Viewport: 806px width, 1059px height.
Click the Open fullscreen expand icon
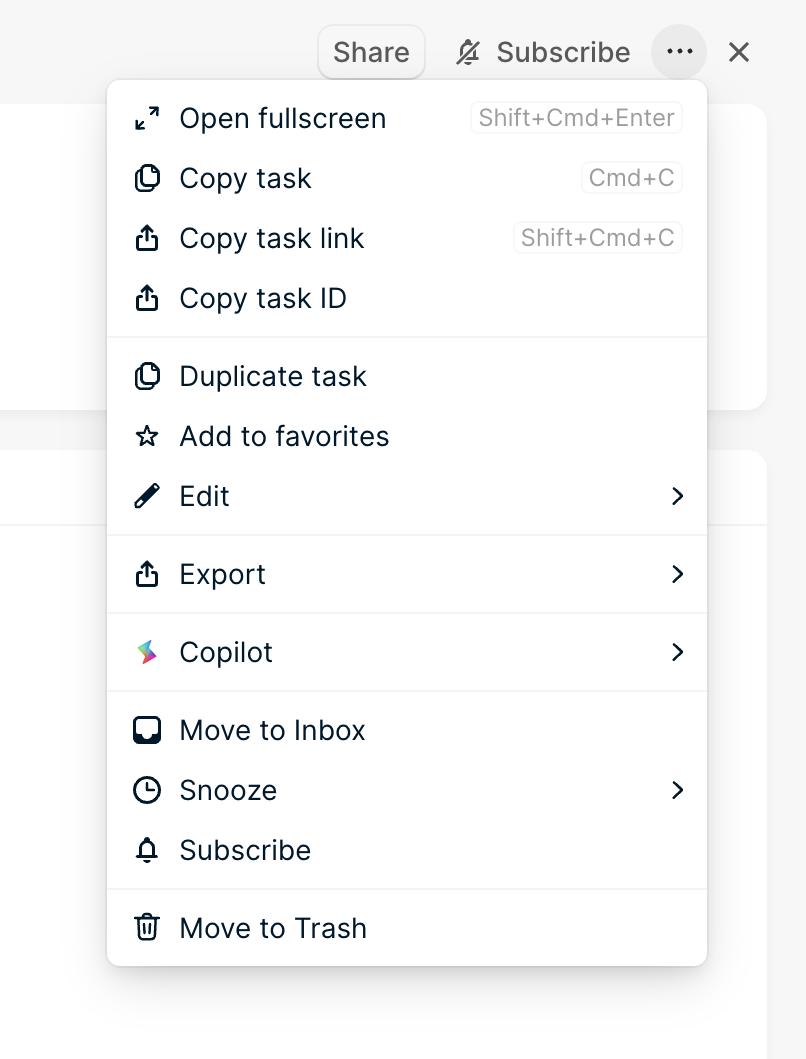pyautogui.click(x=147, y=118)
